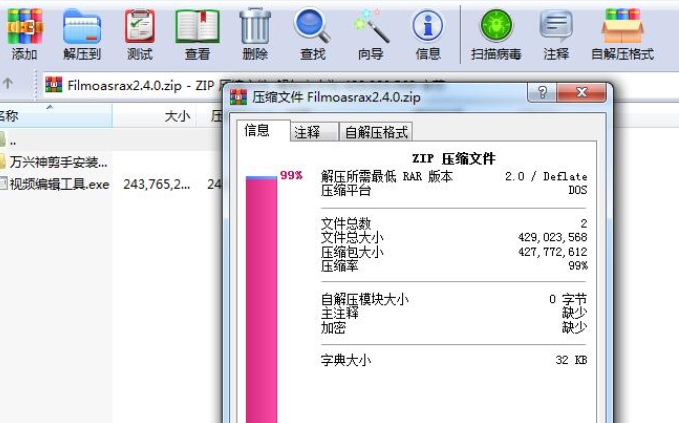Click the 文件总大小 value 429,023,568
679x423 pixels.
(x=553, y=237)
